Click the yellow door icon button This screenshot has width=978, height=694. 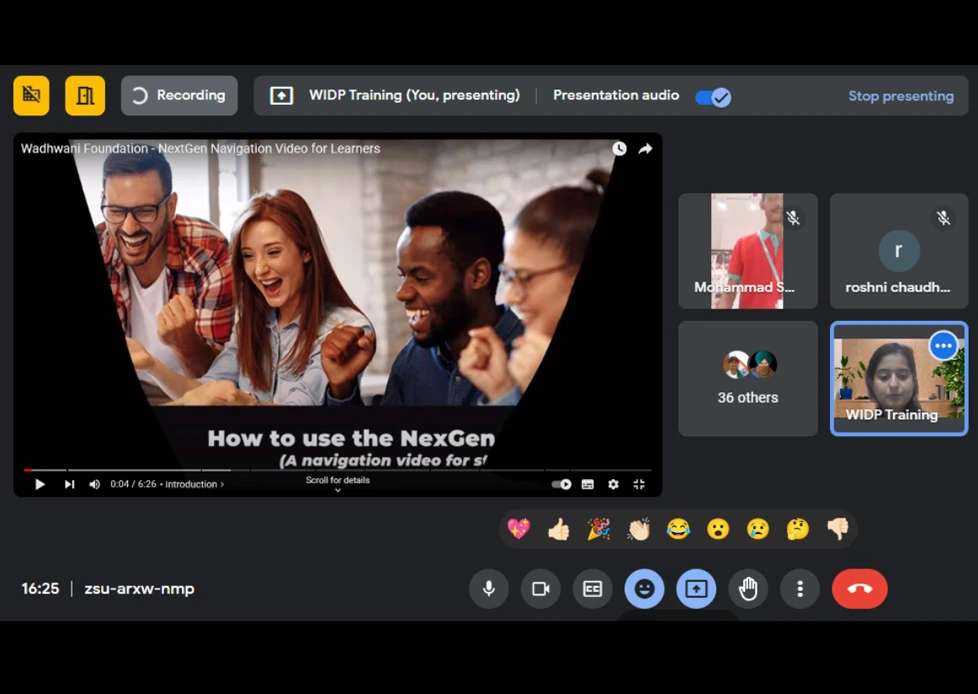(85, 95)
